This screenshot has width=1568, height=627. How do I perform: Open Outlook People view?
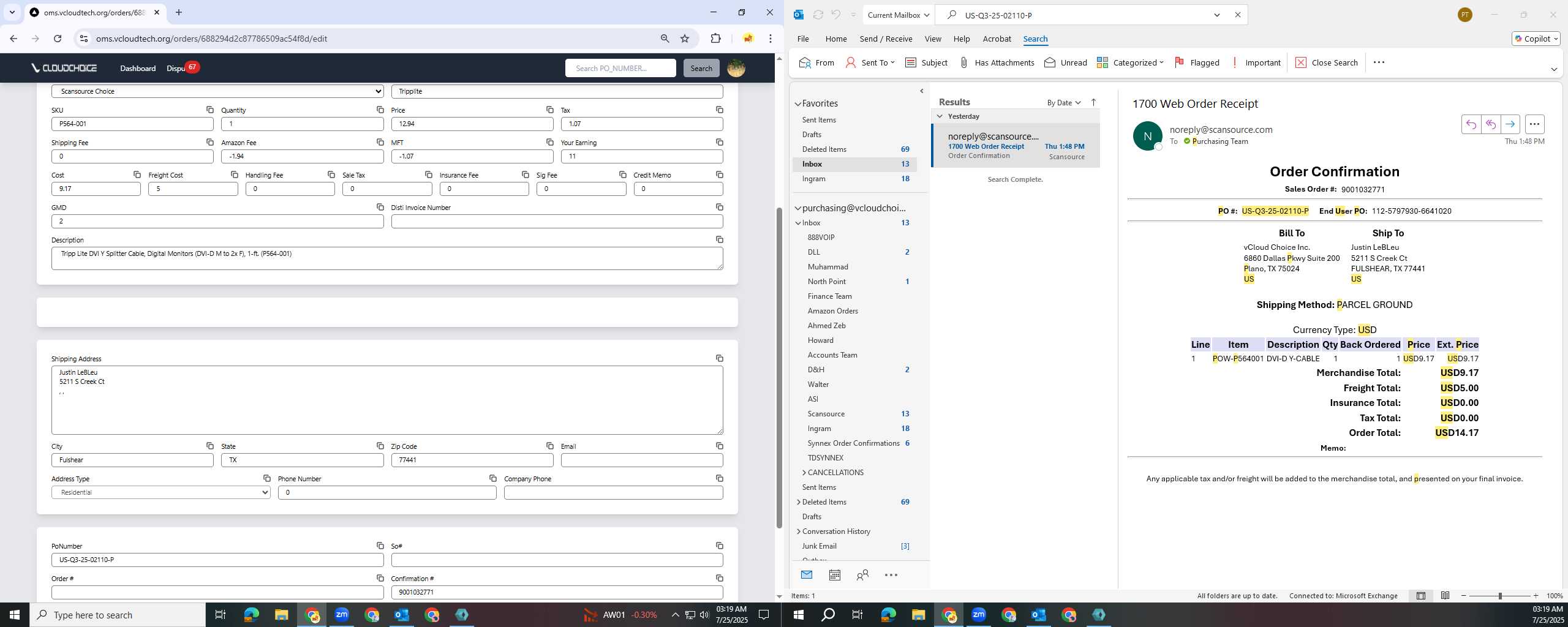862,575
